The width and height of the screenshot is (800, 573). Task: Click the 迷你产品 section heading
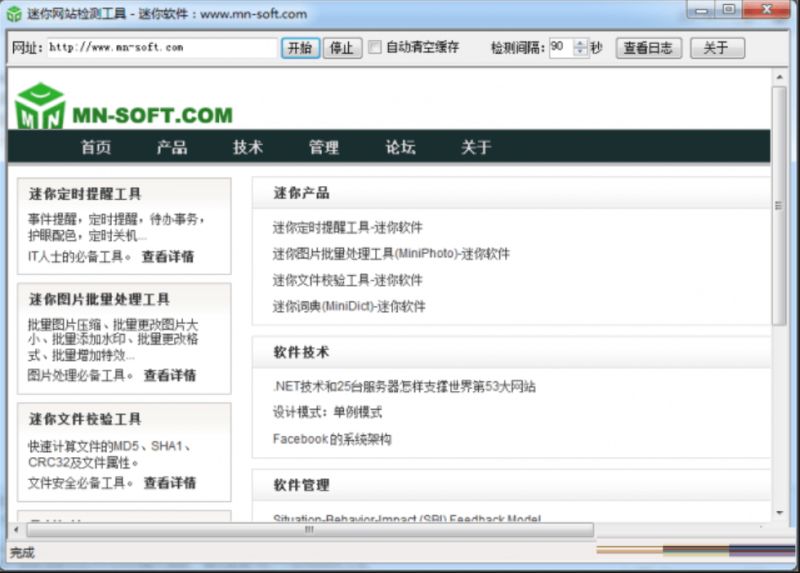(302, 193)
